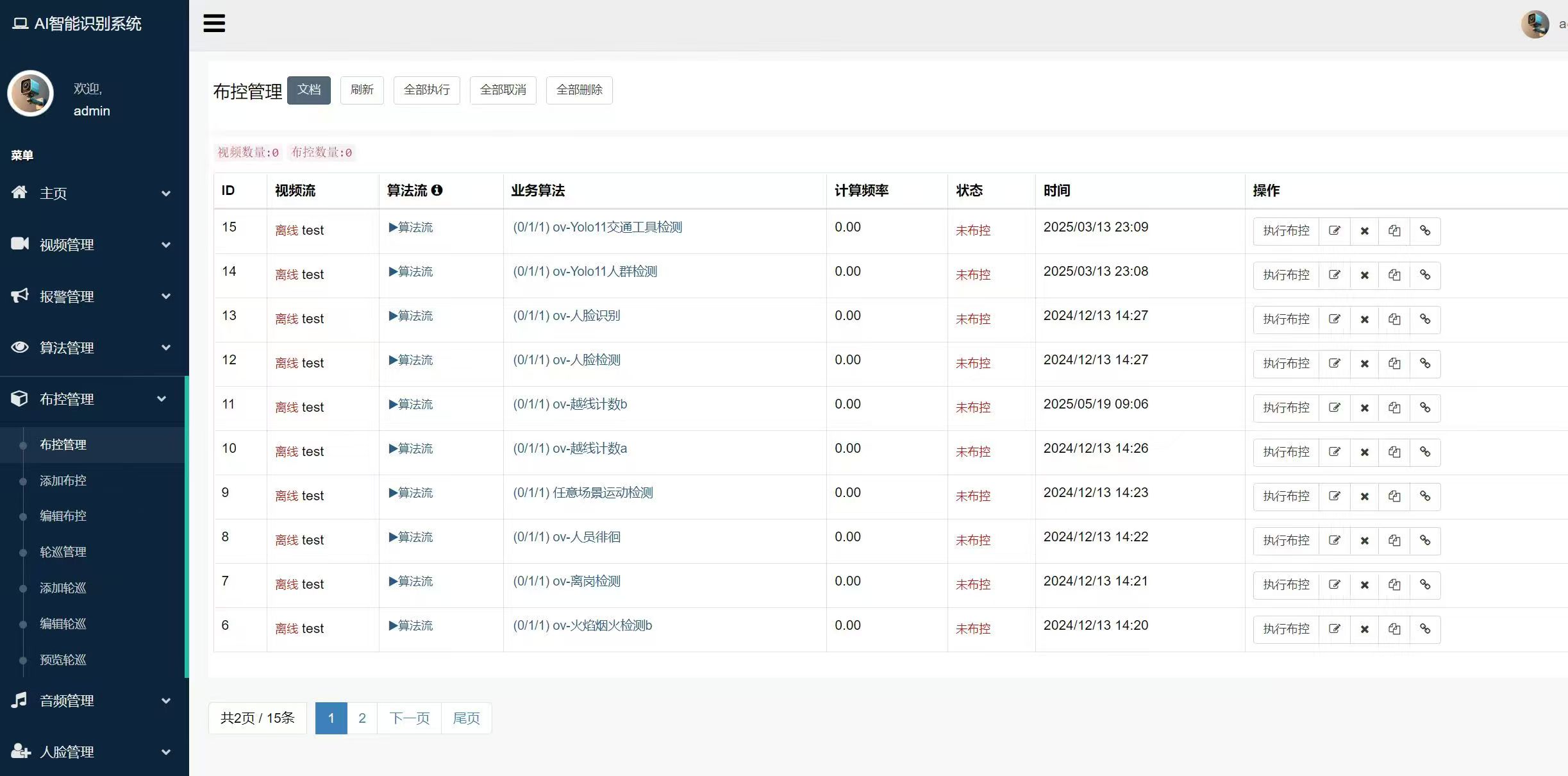Screen dimensions: 1568x776
Task: Select 添加布控 in the sidebar
Action: coord(62,480)
